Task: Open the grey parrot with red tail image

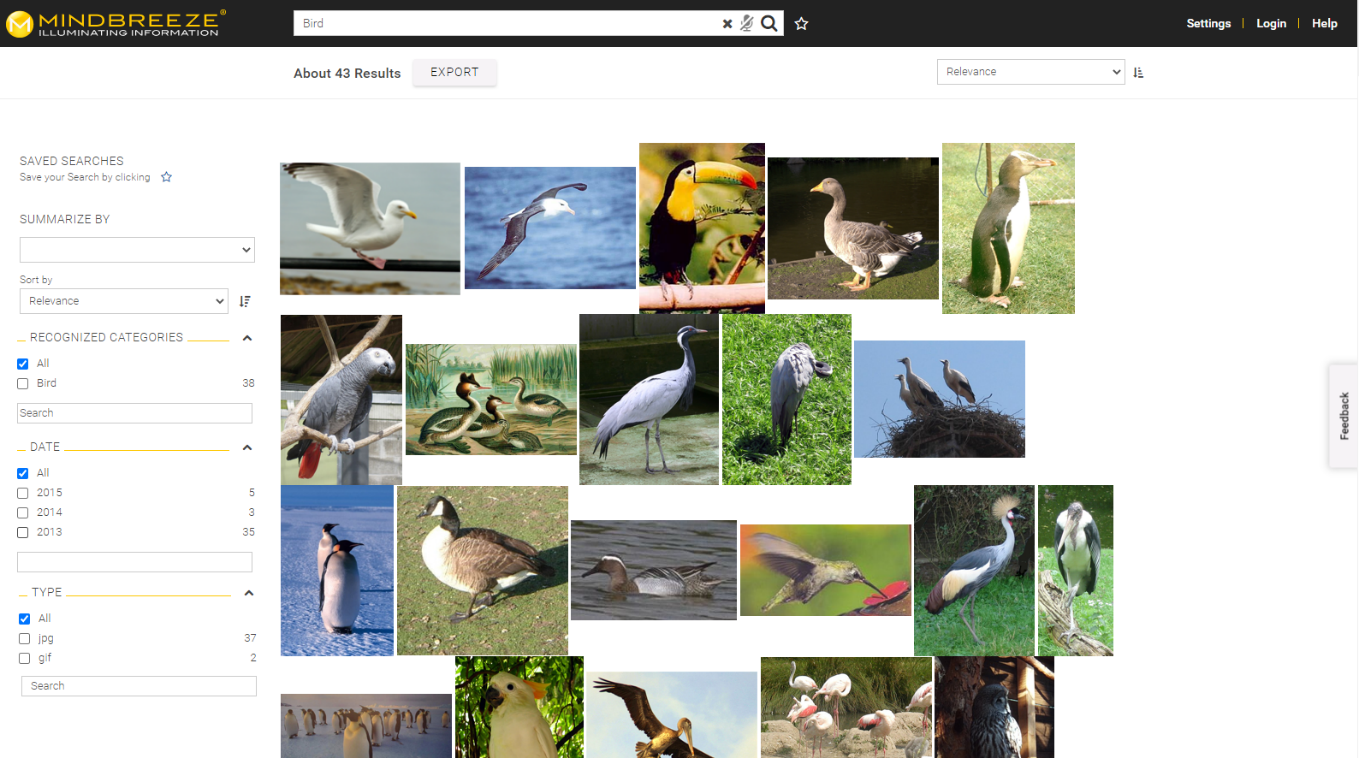Action: coord(341,400)
